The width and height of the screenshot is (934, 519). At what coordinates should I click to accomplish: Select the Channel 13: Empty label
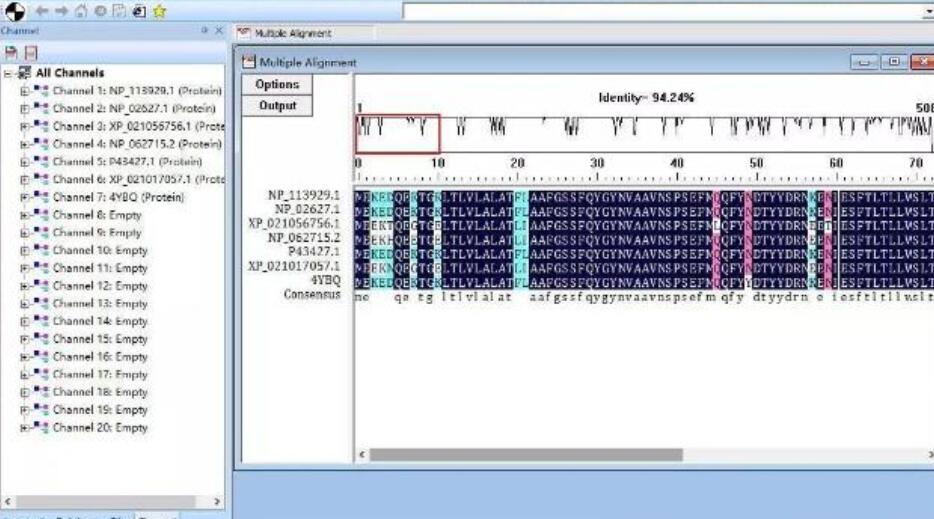point(99,303)
